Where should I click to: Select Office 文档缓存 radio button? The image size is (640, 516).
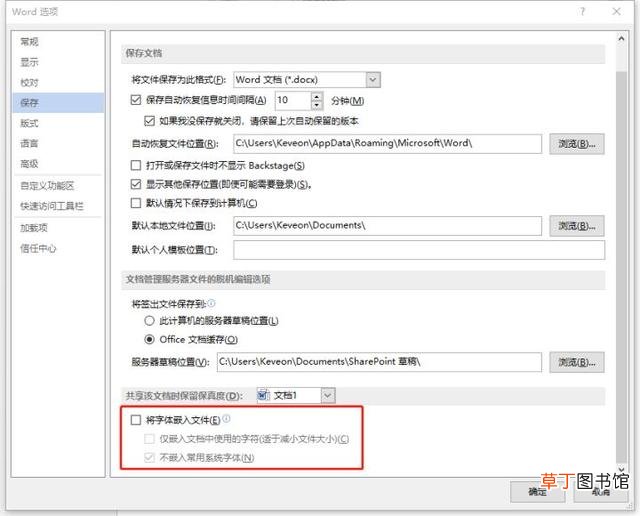[149, 339]
